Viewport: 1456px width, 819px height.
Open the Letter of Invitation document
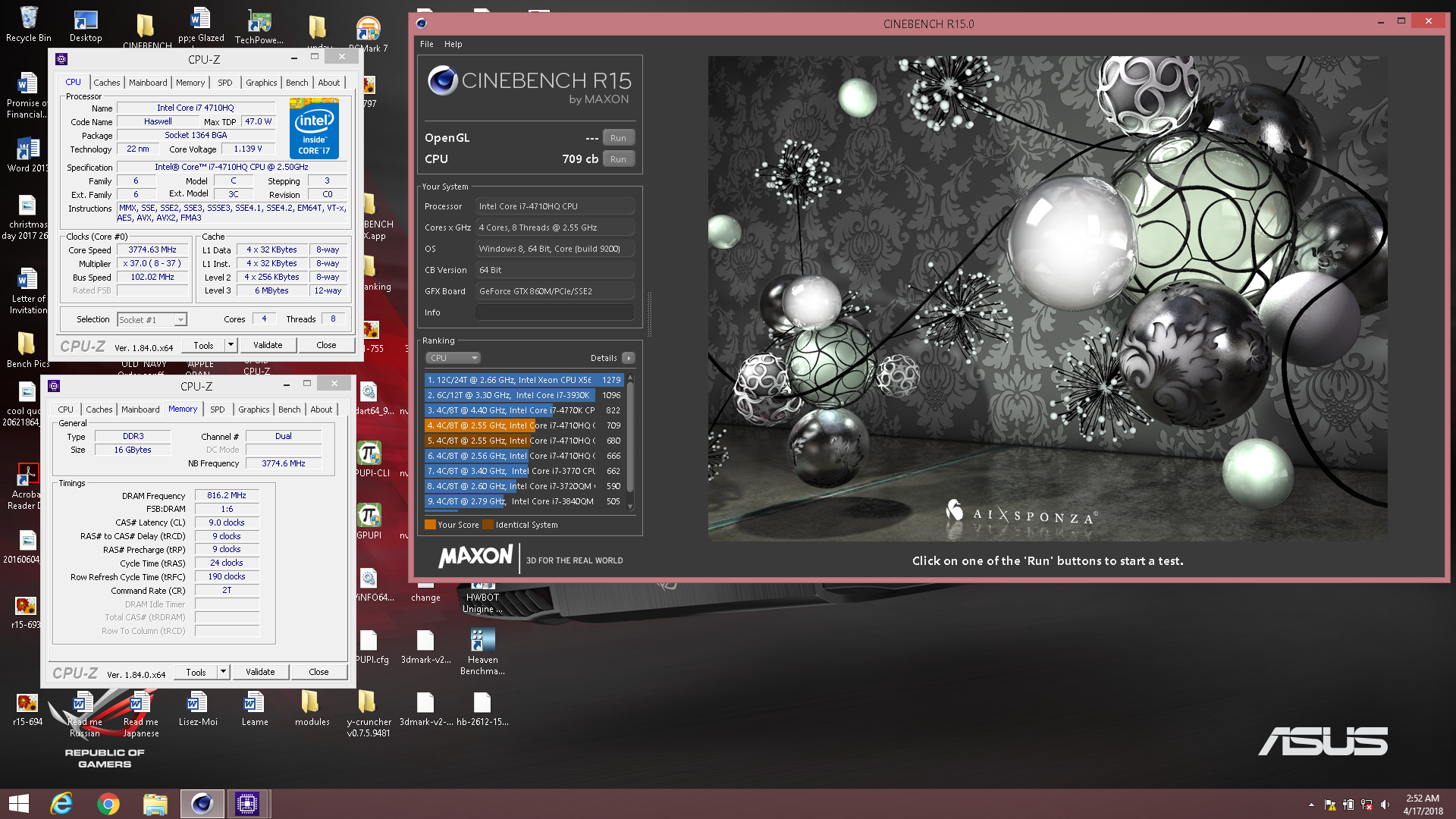tap(28, 290)
